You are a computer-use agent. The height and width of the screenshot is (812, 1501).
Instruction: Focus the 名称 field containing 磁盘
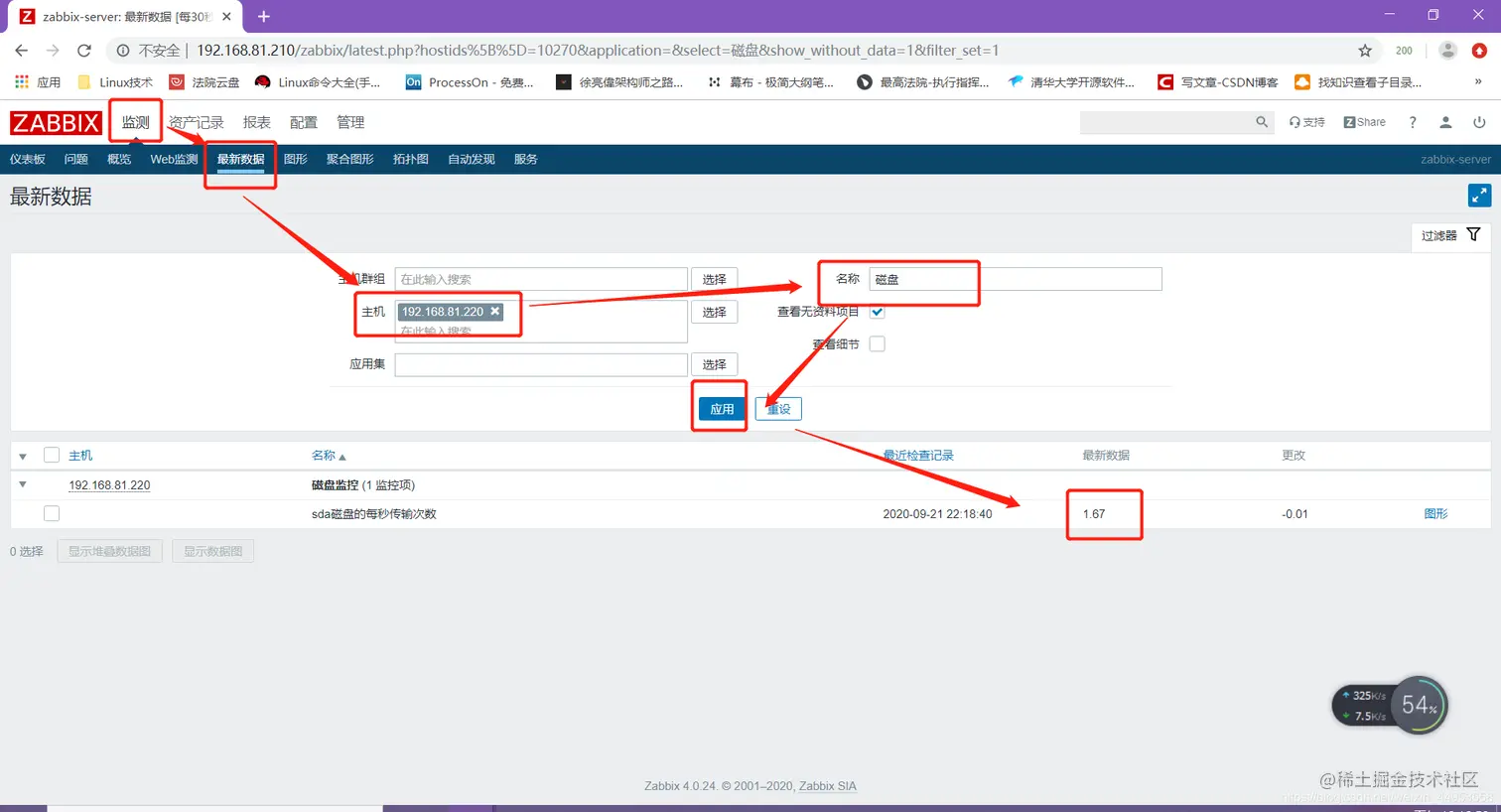click(x=1016, y=279)
